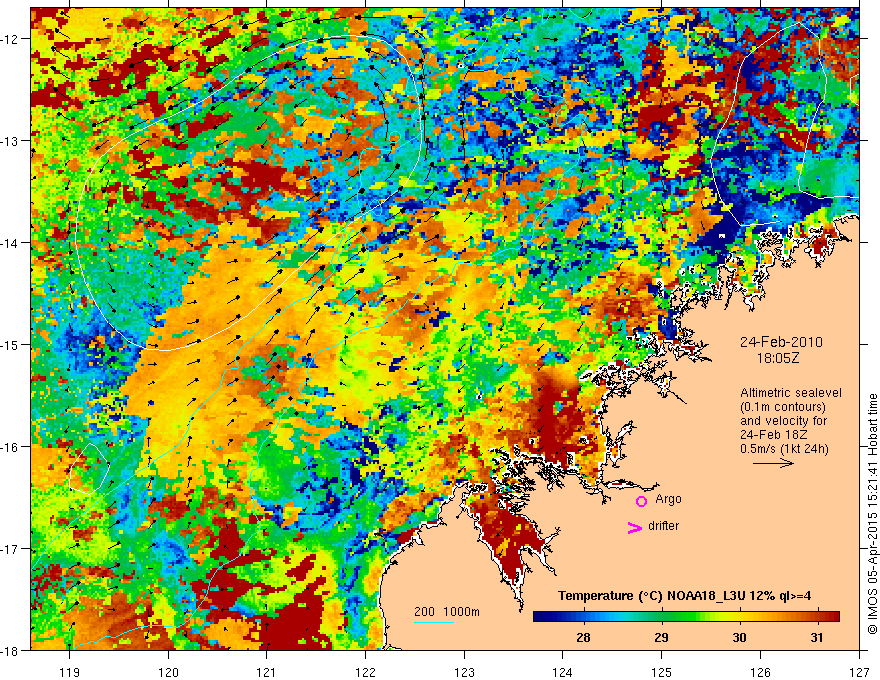Click the magenta drifter arrow symbol
Image resolution: width=880 pixels, height=680 pixels.
(x=634, y=527)
